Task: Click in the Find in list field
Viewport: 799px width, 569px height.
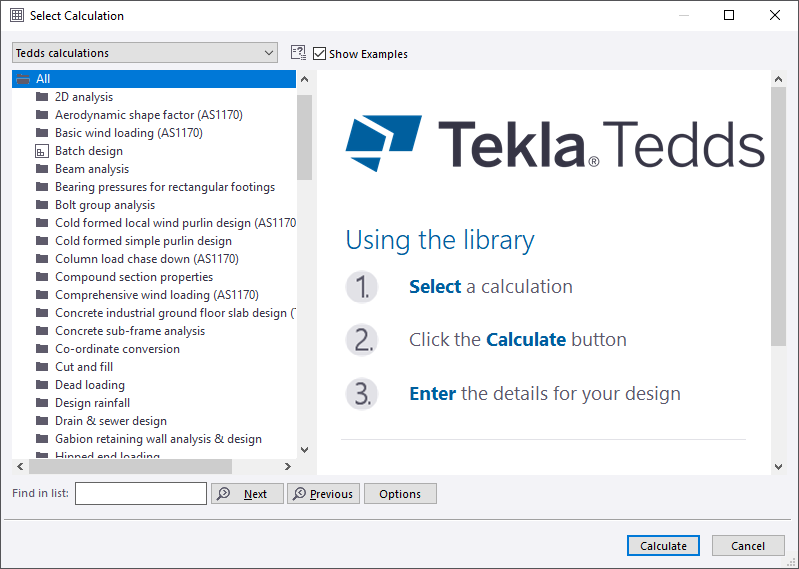Action: pos(141,494)
